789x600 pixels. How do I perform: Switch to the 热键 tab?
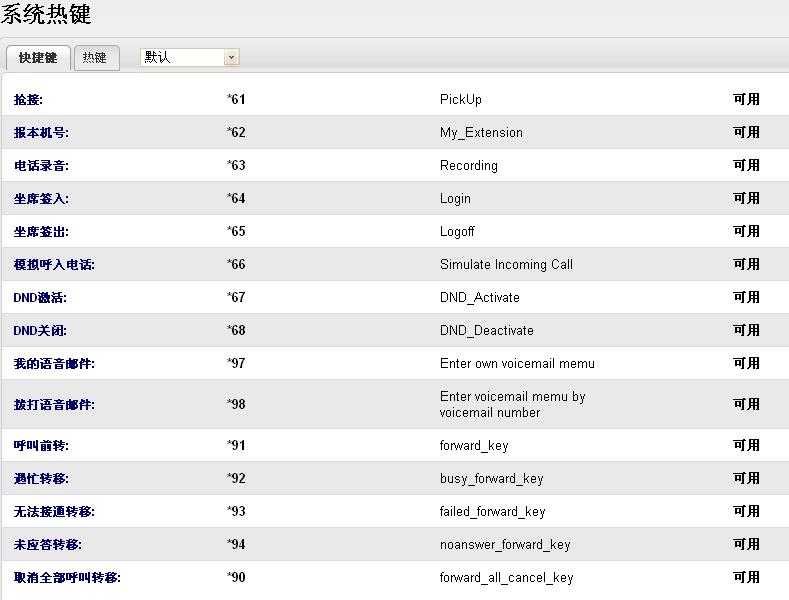[x=95, y=58]
